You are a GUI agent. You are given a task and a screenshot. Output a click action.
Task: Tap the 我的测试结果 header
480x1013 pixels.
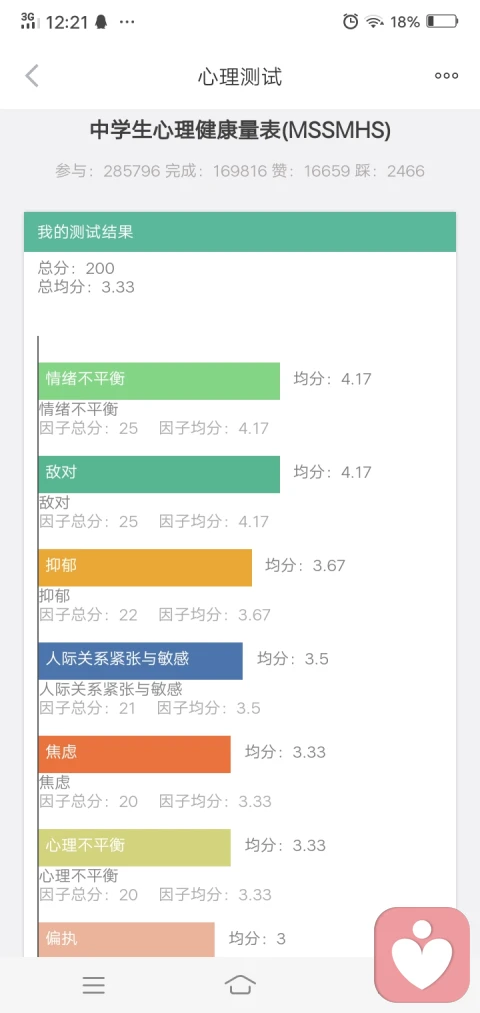pyautogui.click(x=240, y=232)
